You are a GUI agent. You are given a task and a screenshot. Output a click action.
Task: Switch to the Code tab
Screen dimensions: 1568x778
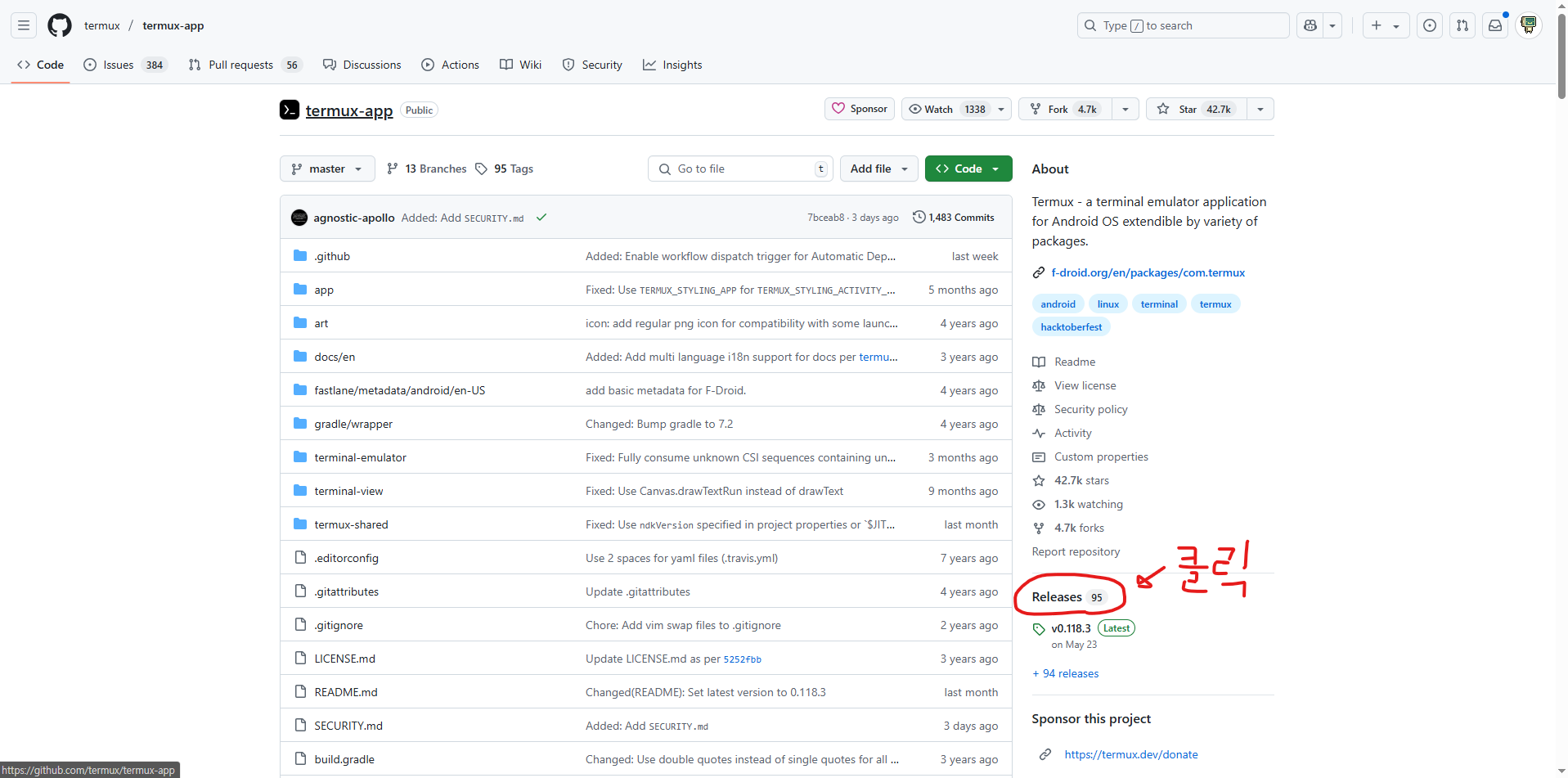click(x=40, y=65)
